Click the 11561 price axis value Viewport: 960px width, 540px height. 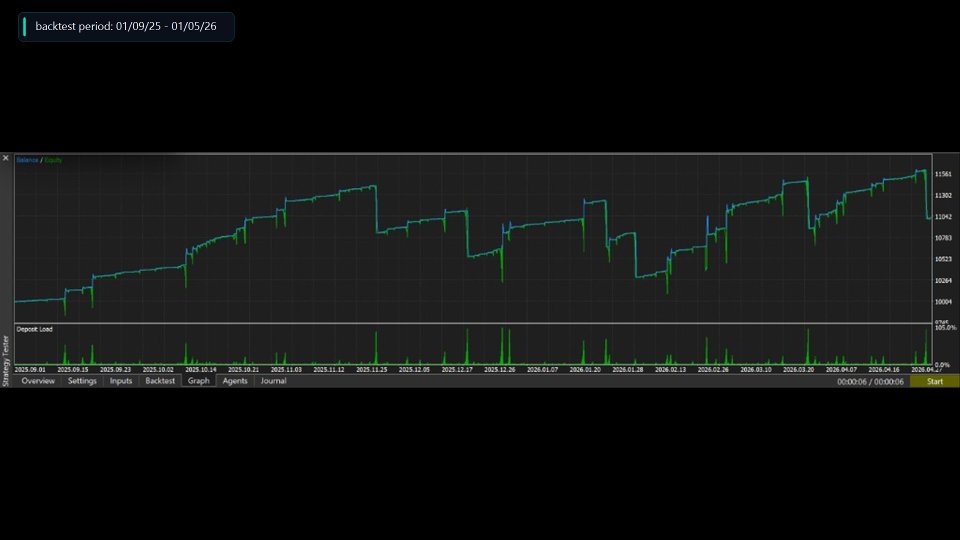click(943, 174)
